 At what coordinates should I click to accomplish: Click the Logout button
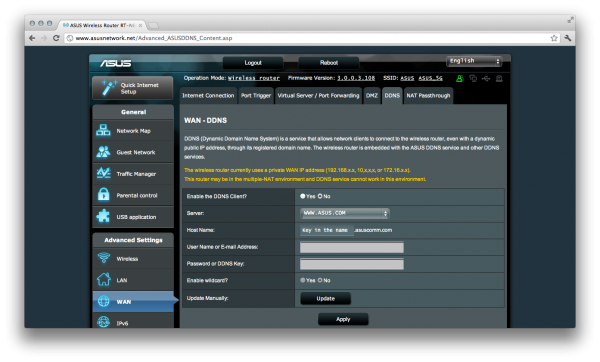pyautogui.click(x=253, y=63)
